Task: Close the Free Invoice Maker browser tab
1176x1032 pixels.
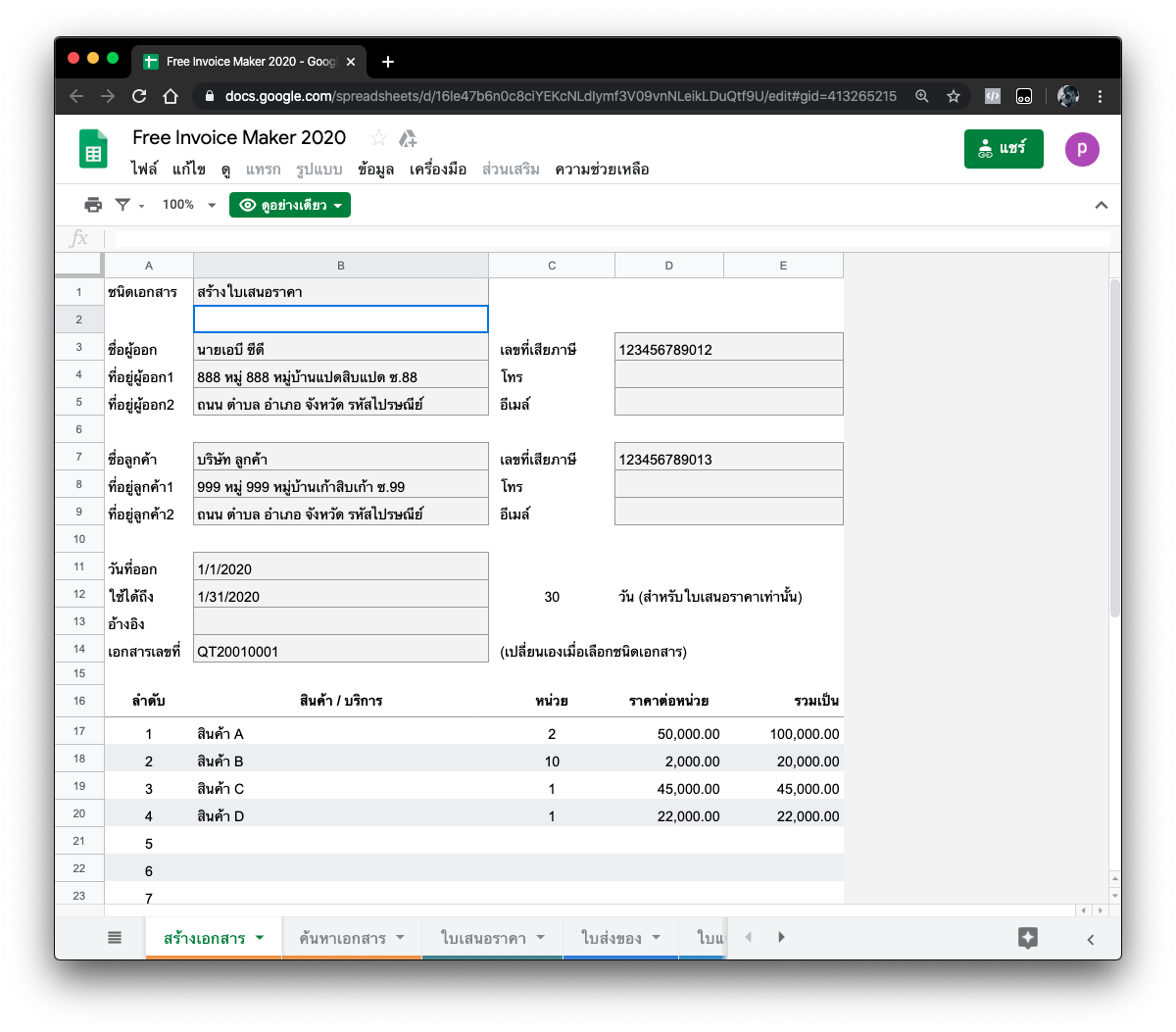Action: pyautogui.click(x=351, y=62)
